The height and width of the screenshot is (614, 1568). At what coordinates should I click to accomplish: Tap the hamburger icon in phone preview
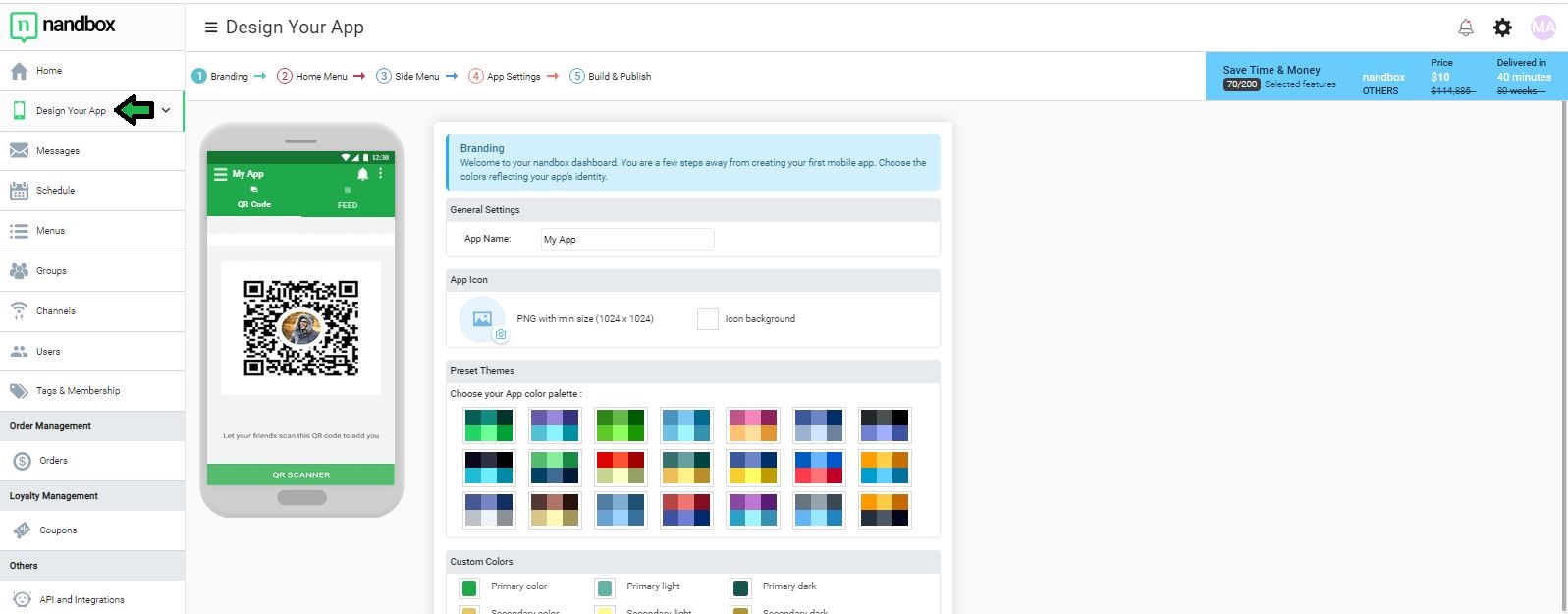[x=220, y=174]
